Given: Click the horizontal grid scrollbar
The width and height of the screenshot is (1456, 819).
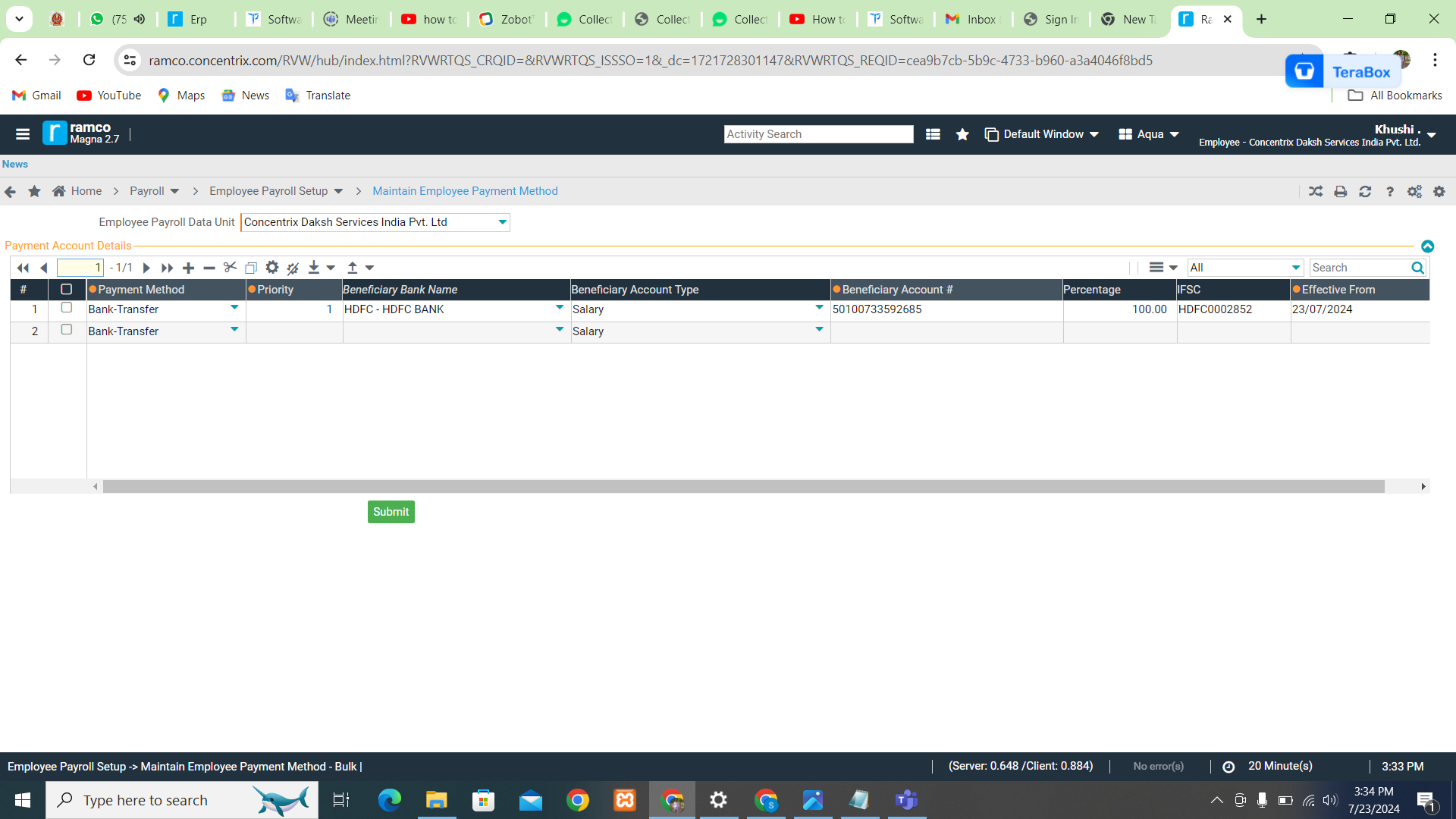Looking at the screenshot, I should click(743, 487).
